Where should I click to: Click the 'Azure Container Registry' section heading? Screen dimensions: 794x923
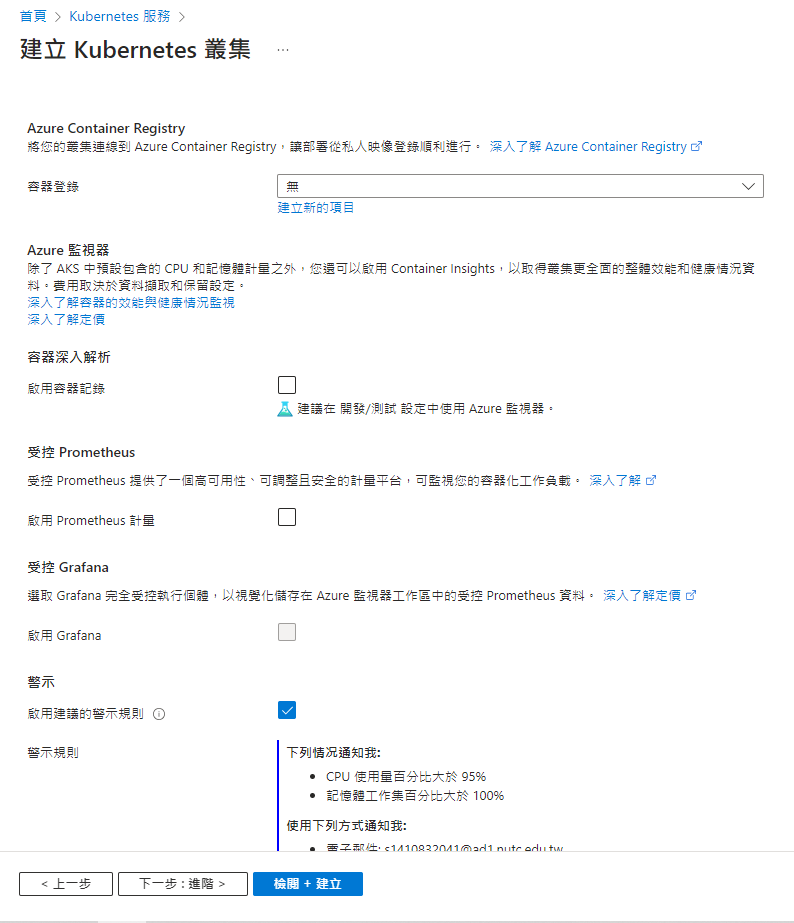106,128
